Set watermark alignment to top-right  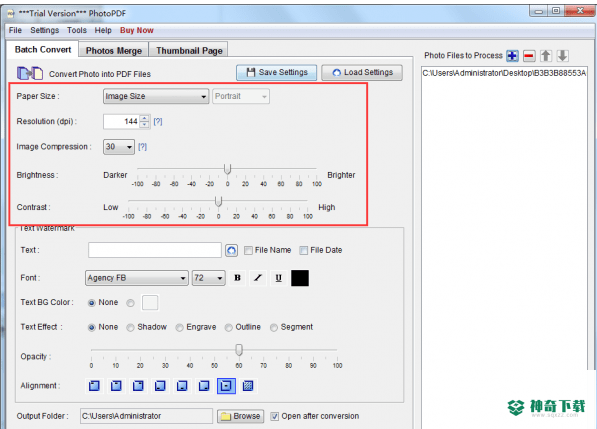[x=138, y=386]
